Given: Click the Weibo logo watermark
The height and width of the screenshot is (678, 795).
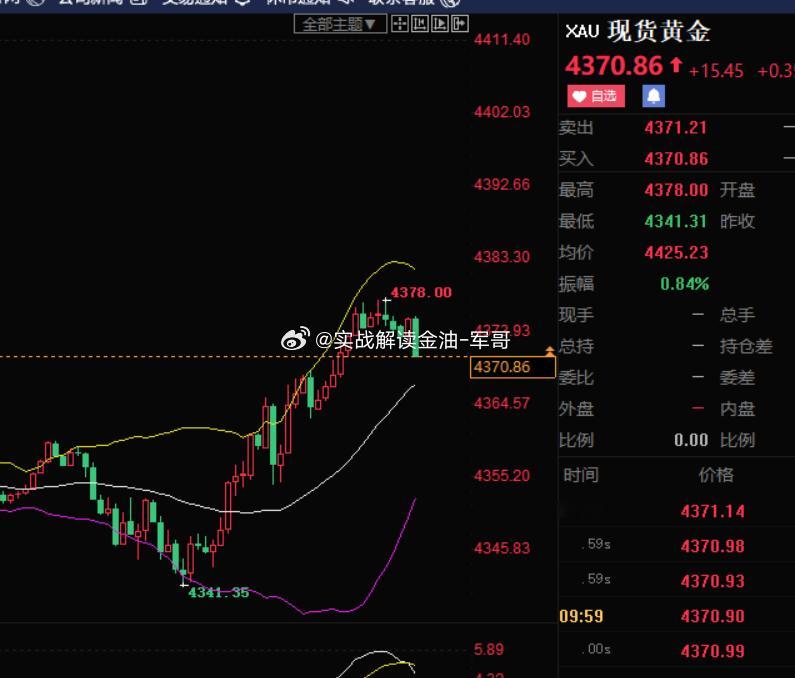Looking at the screenshot, I should [296, 339].
